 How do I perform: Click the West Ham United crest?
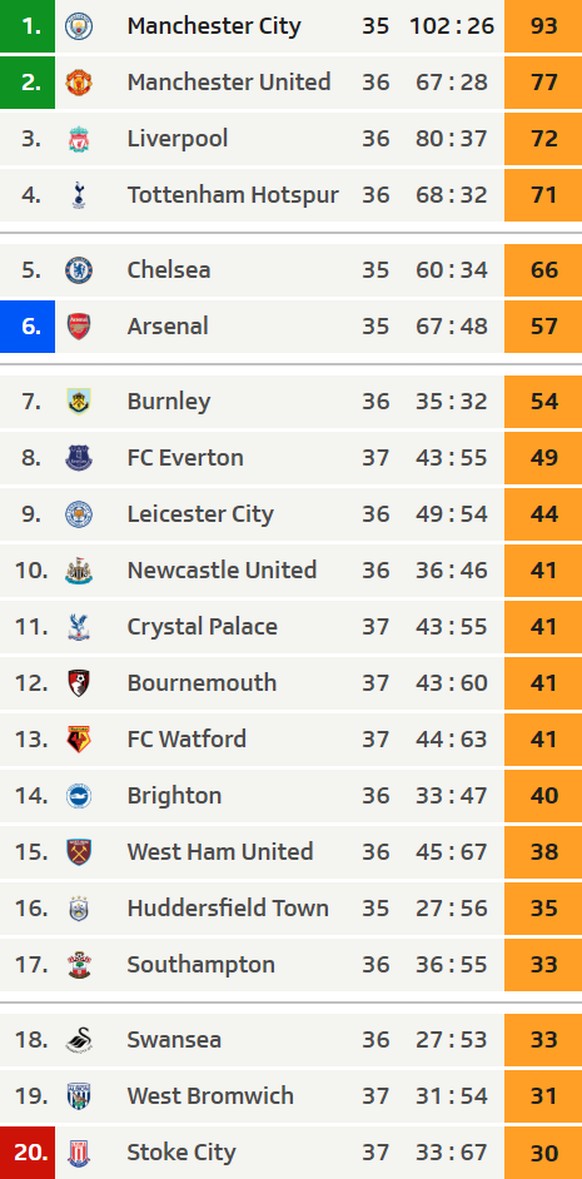point(79,853)
